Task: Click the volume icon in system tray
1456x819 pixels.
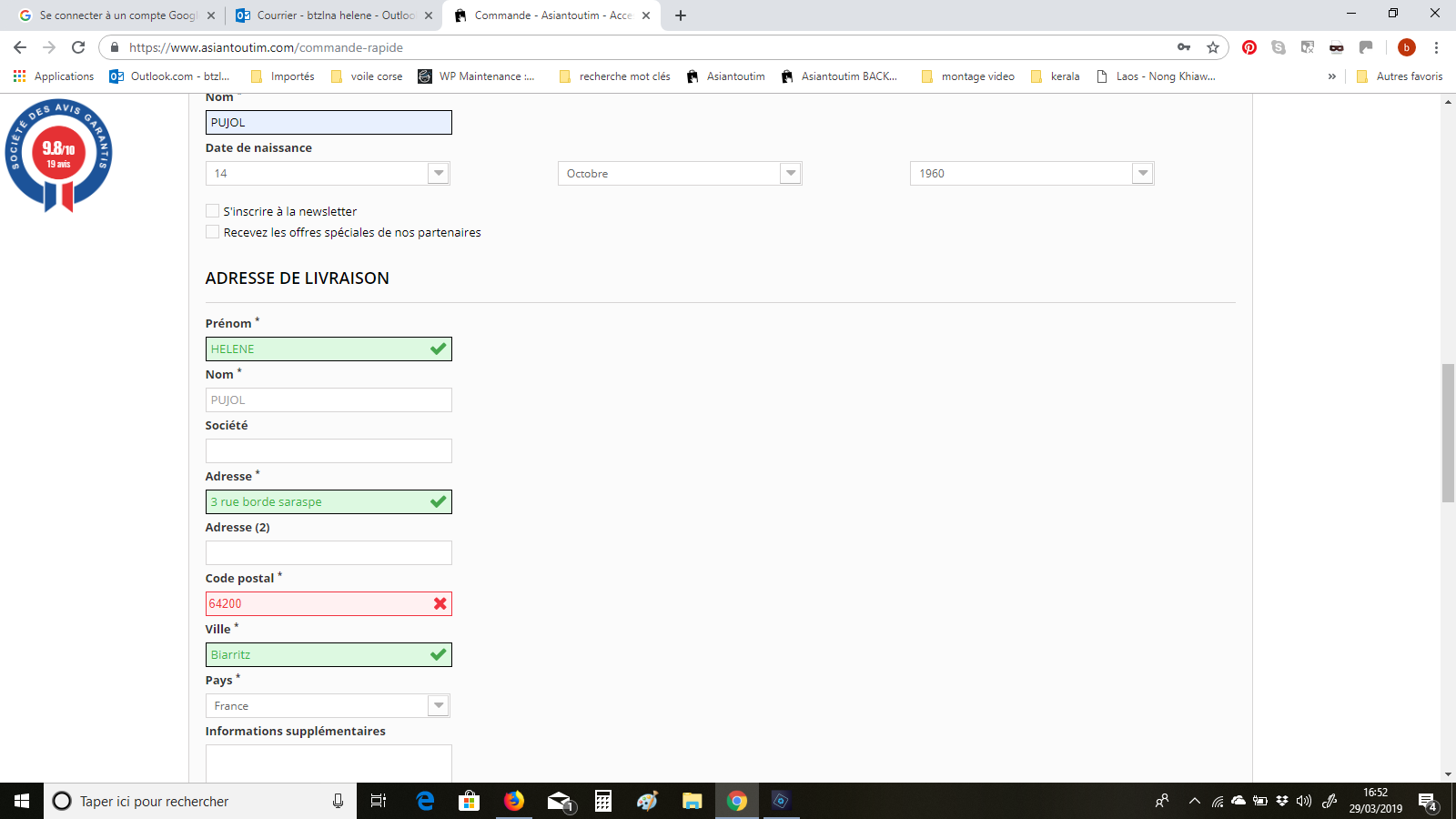Action: tap(1304, 801)
